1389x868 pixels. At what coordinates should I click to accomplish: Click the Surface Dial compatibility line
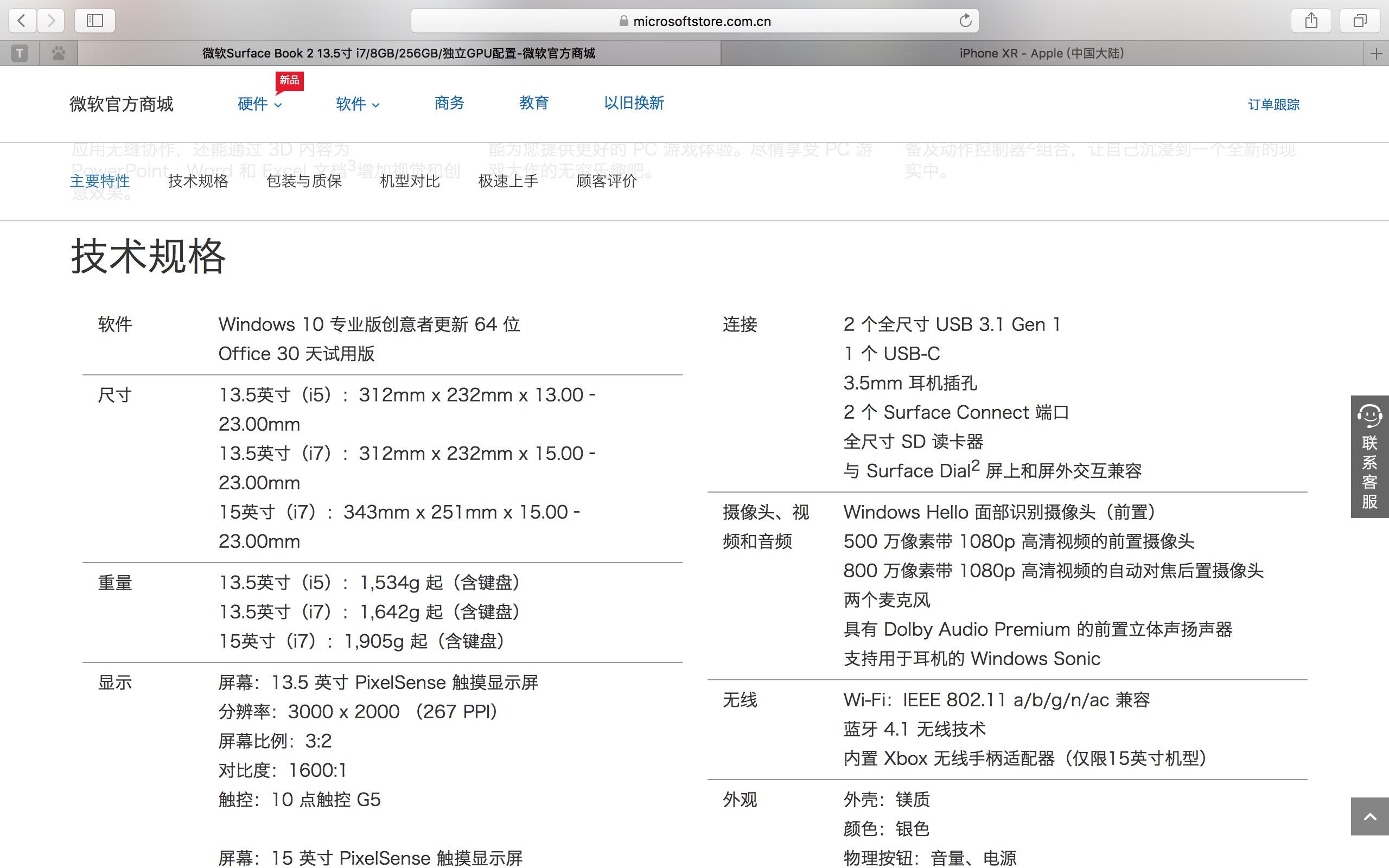(x=992, y=471)
